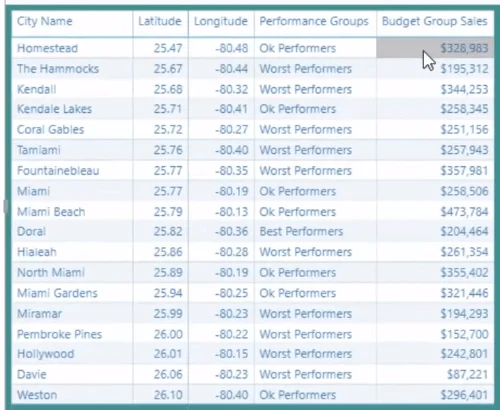Viewport: 500px width, 410px height.
Task: Click the Kendall city cell
Action: coord(37,89)
